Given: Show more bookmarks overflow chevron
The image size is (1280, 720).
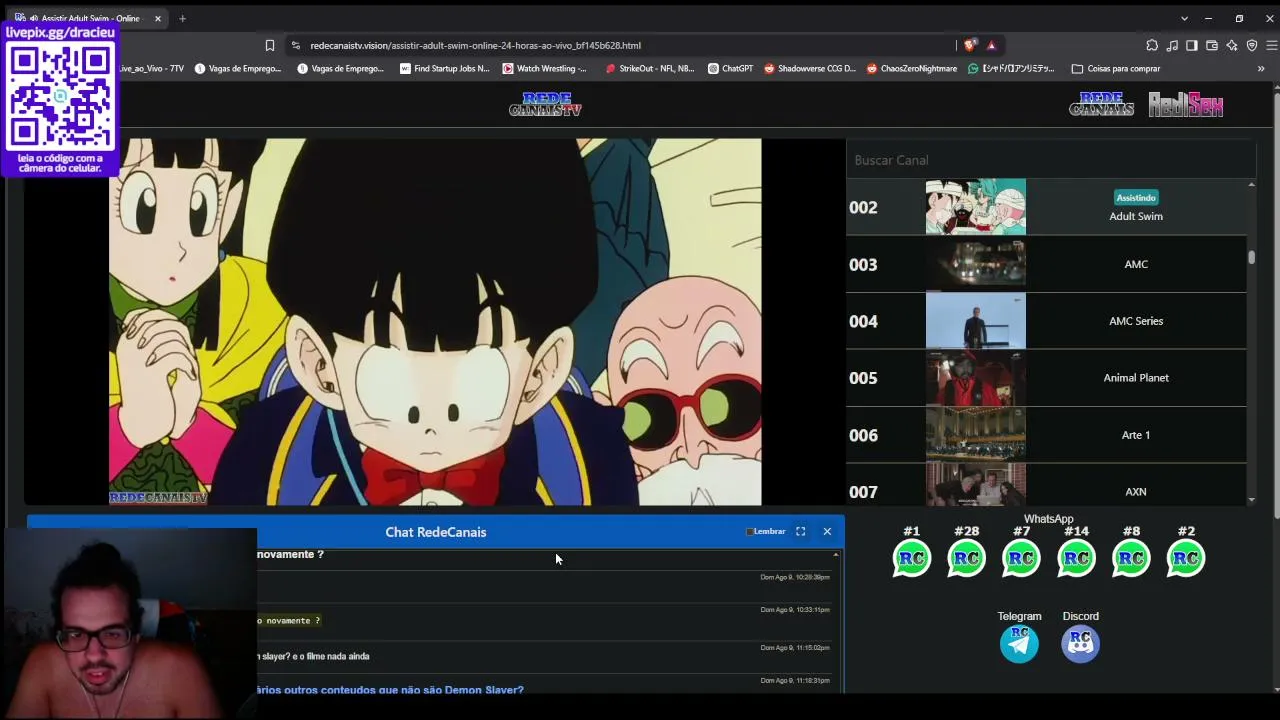Looking at the screenshot, I should tap(1261, 69).
